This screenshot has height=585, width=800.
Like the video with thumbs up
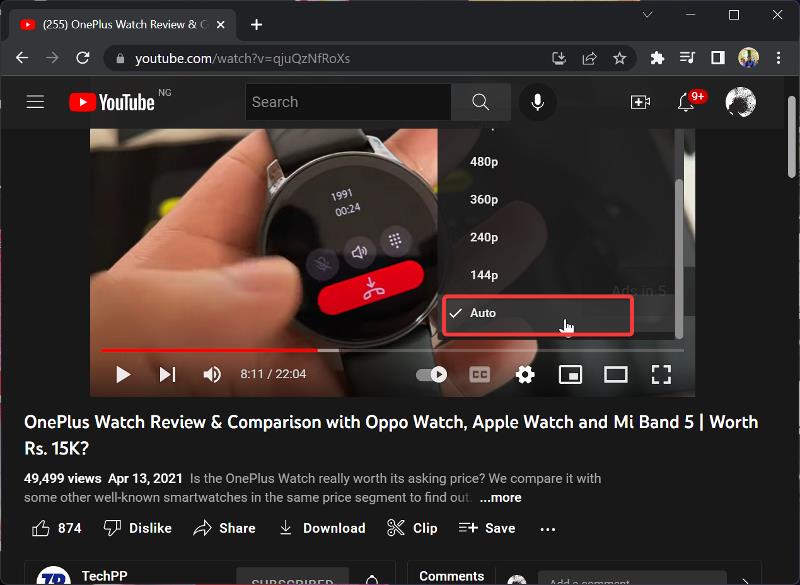point(41,528)
